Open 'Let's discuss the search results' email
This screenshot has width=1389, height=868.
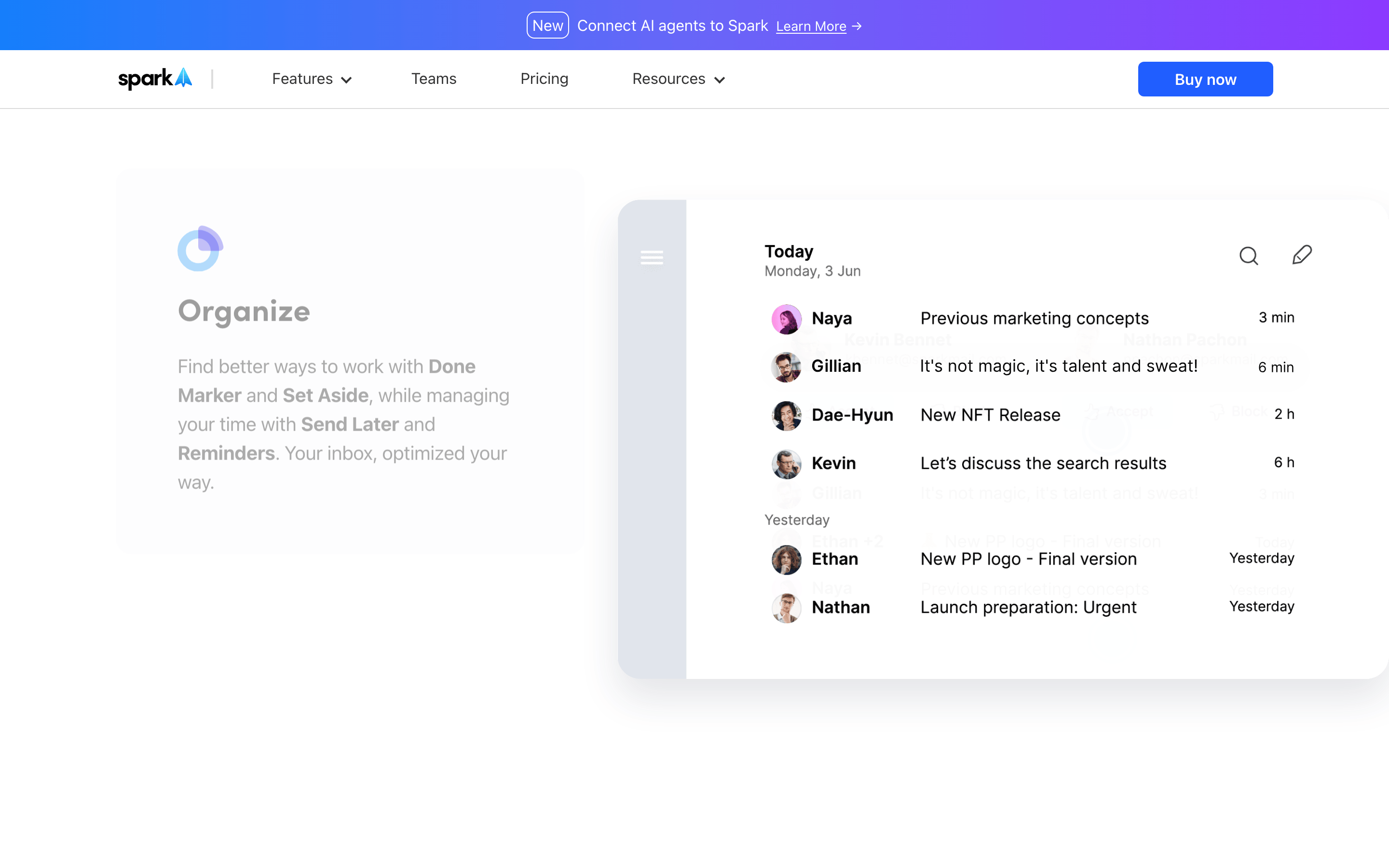click(x=1043, y=463)
